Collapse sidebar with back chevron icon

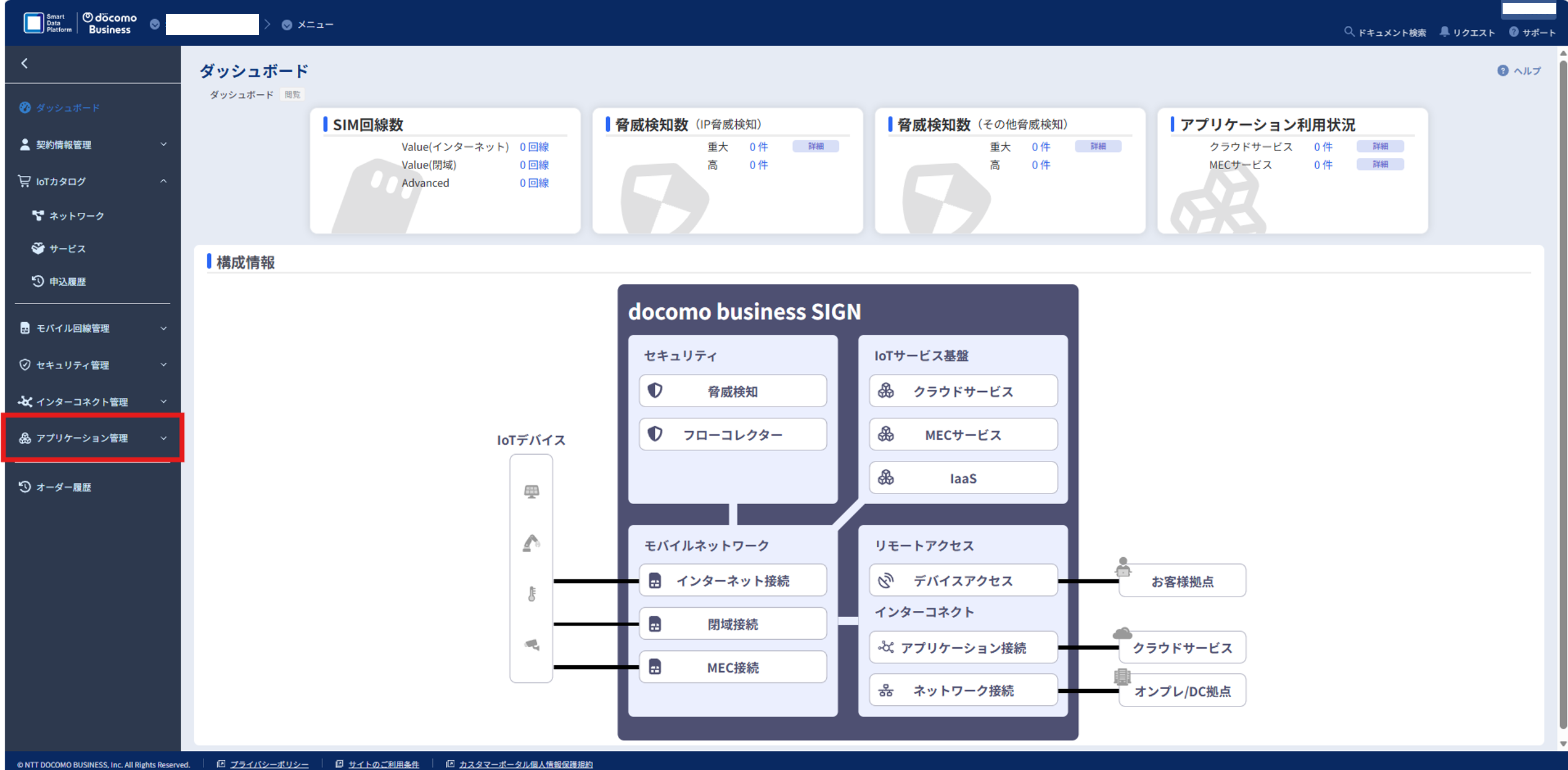click(25, 63)
